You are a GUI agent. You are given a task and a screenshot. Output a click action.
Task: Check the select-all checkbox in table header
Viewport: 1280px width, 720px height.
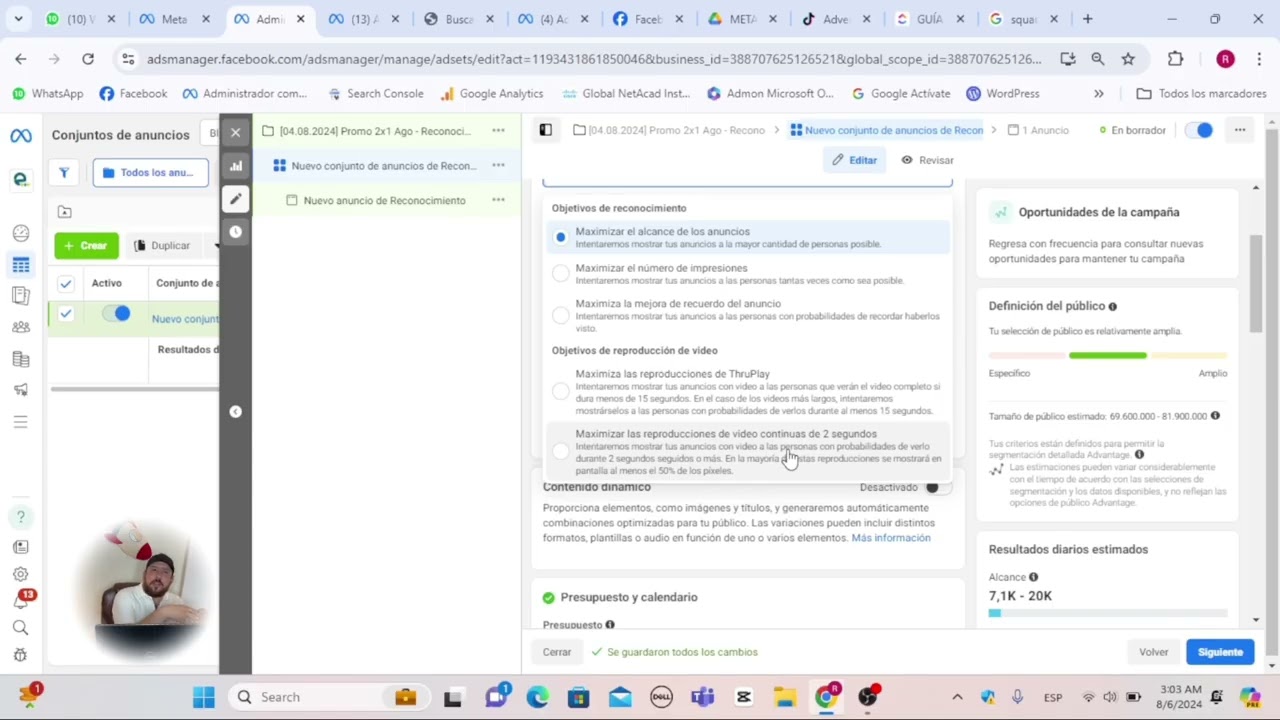tap(66, 283)
